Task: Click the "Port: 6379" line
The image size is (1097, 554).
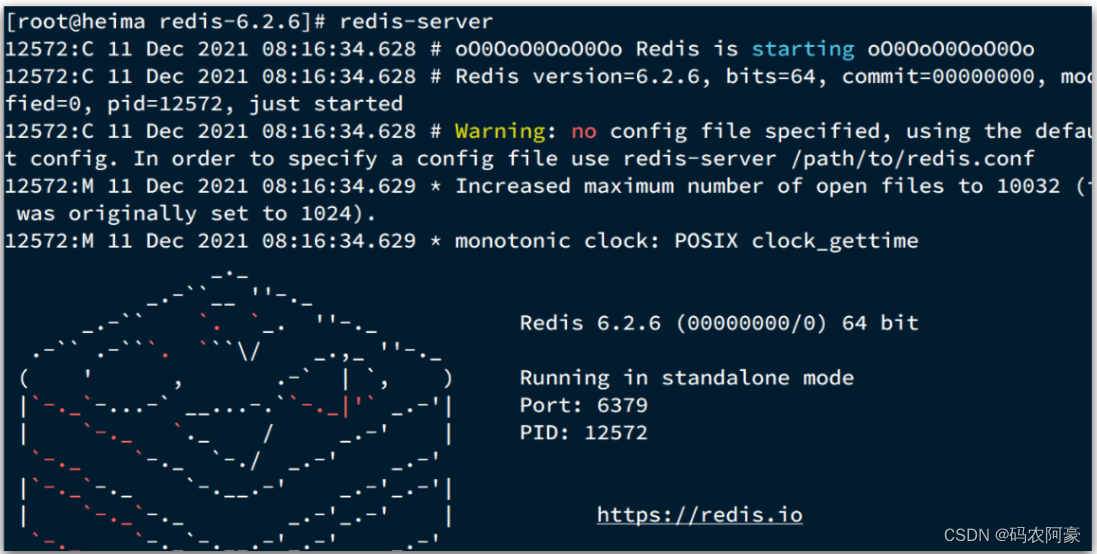Action: coord(583,405)
